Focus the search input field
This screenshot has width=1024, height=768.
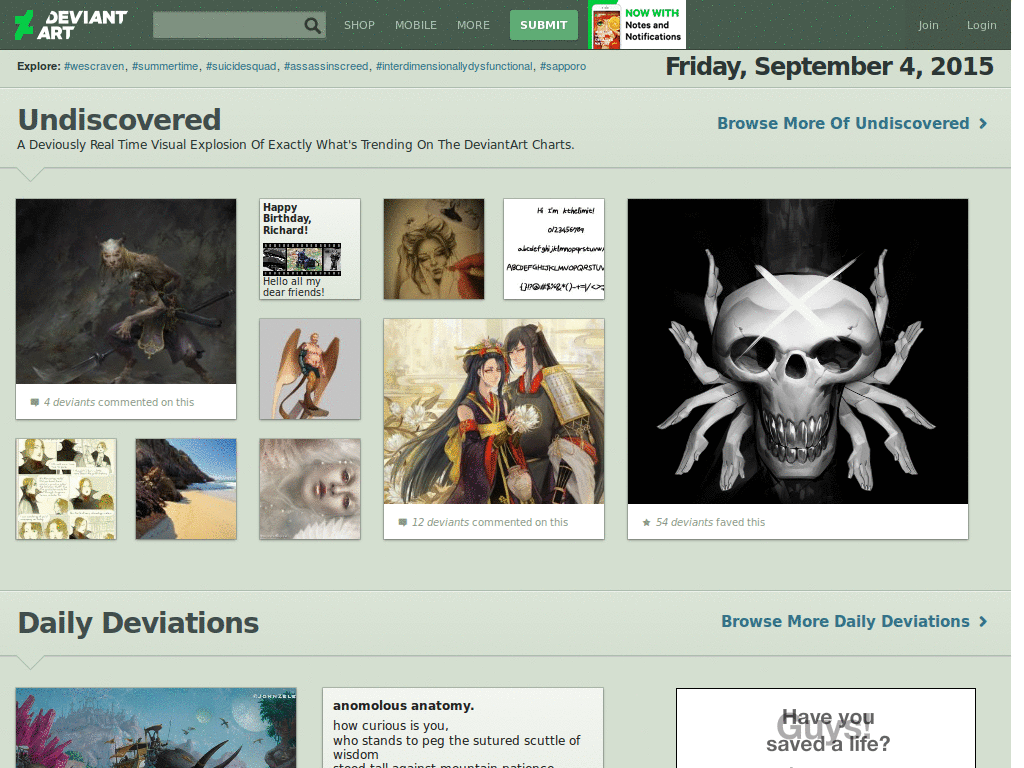229,25
